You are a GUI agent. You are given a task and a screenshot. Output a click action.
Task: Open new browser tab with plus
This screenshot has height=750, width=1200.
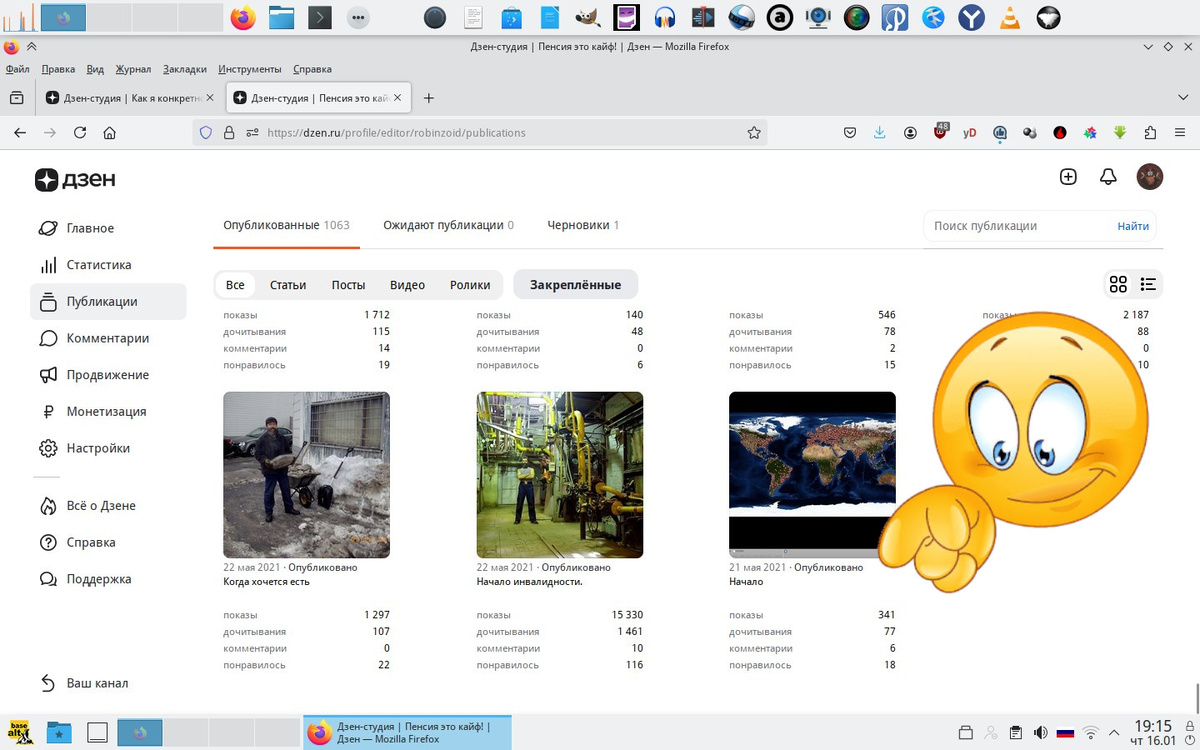(x=429, y=98)
